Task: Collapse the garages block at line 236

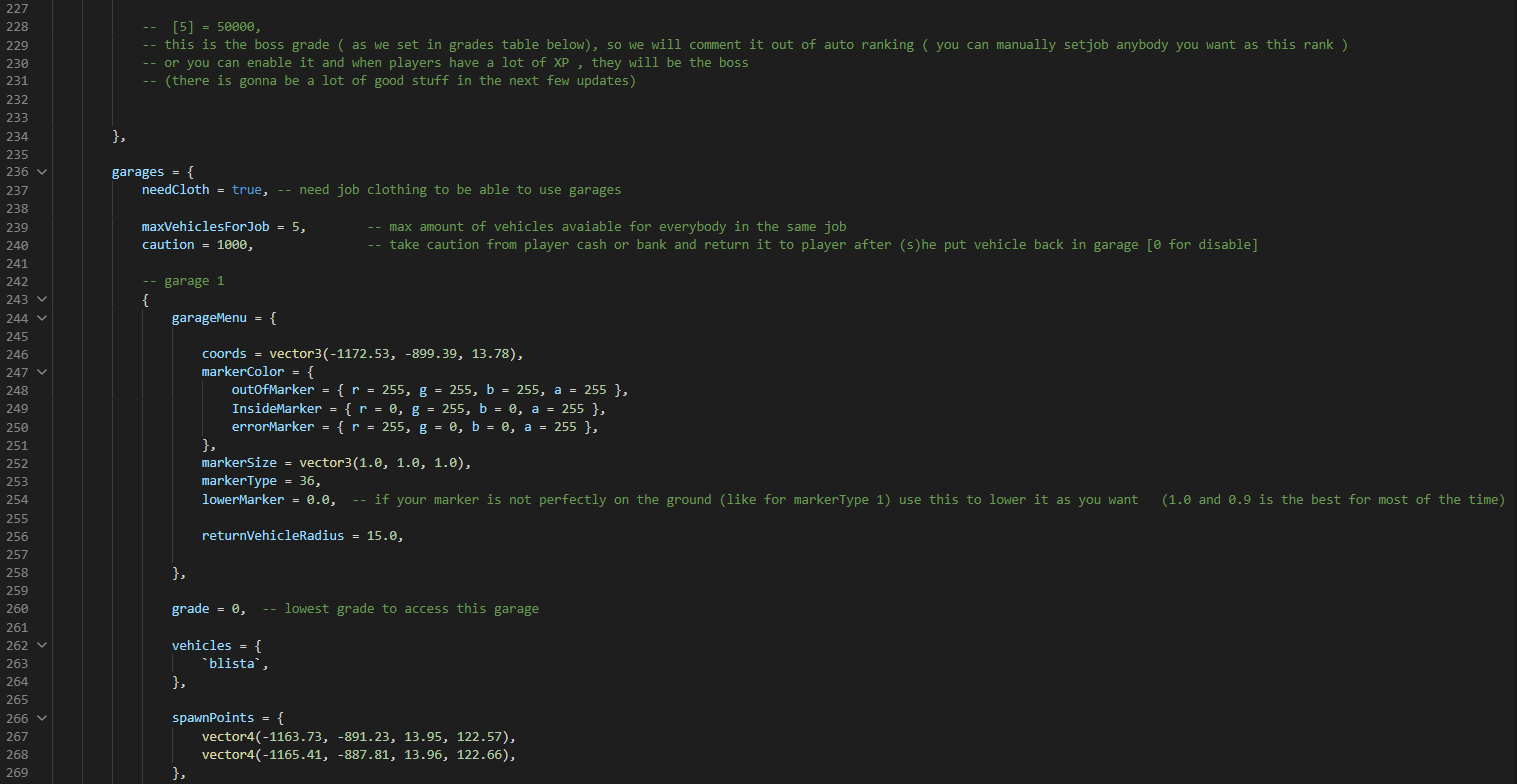Action: 41,172
